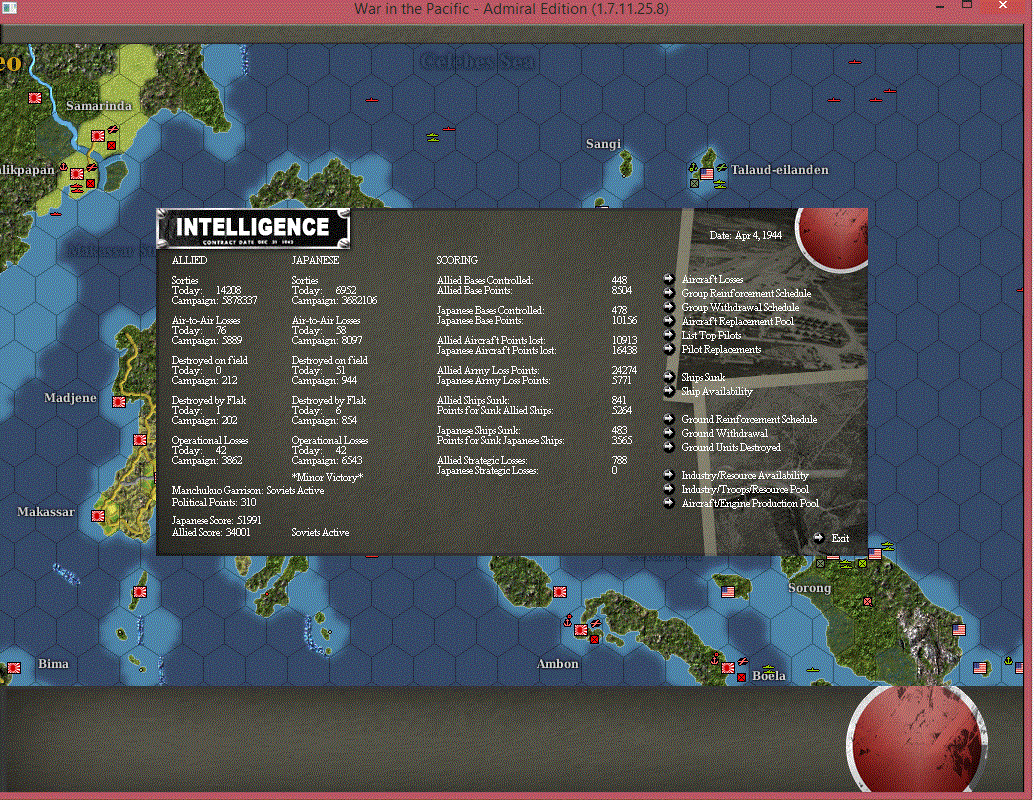
Task: Click arrow icon beside Exit
Action: (818, 537)
